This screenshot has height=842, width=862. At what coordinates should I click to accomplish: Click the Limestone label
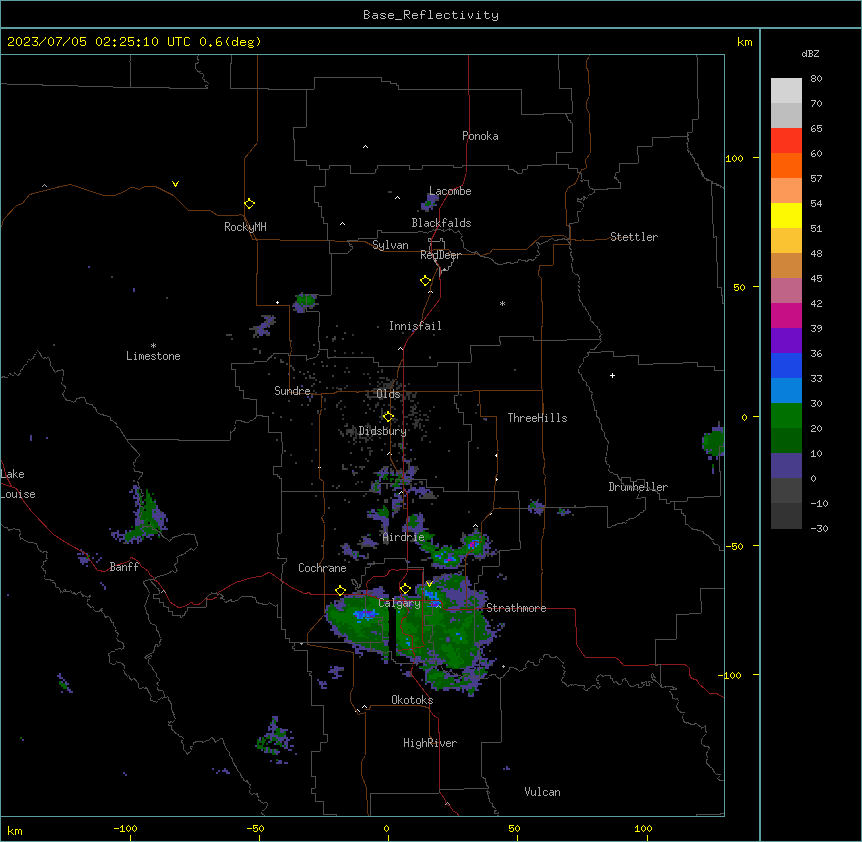(x=153, y=356)
